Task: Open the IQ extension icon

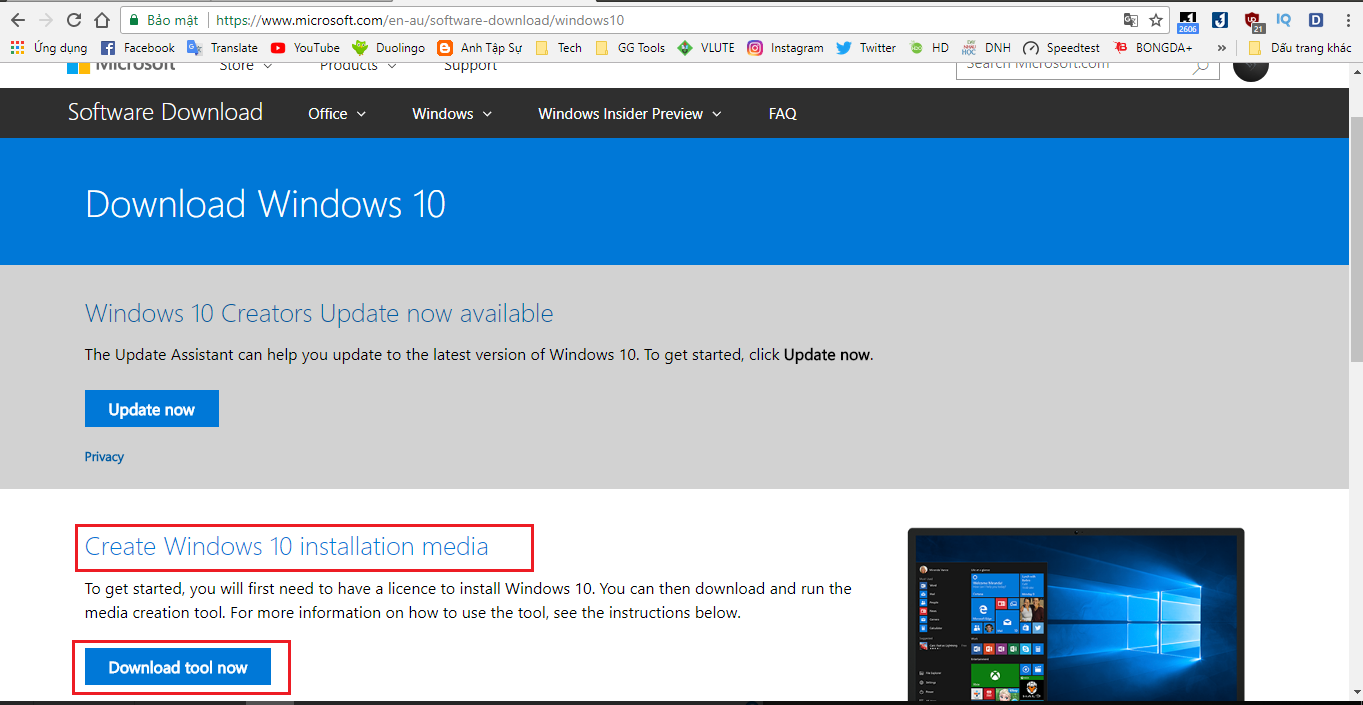Action: pos(1284,20)
